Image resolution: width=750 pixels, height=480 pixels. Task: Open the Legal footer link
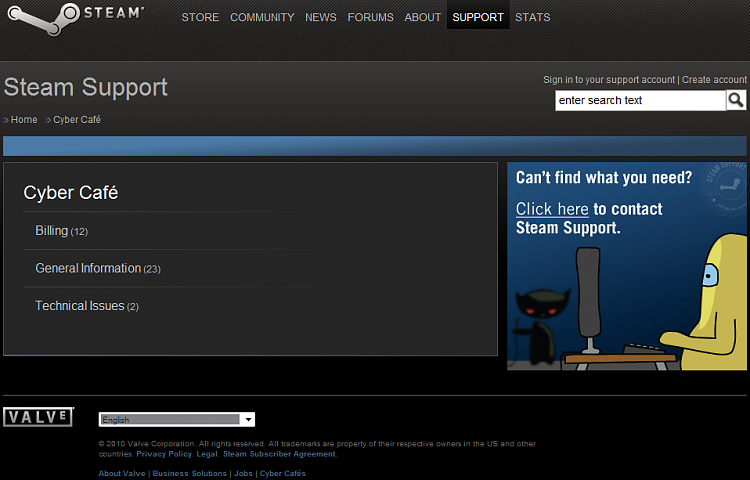click(207, 454)
